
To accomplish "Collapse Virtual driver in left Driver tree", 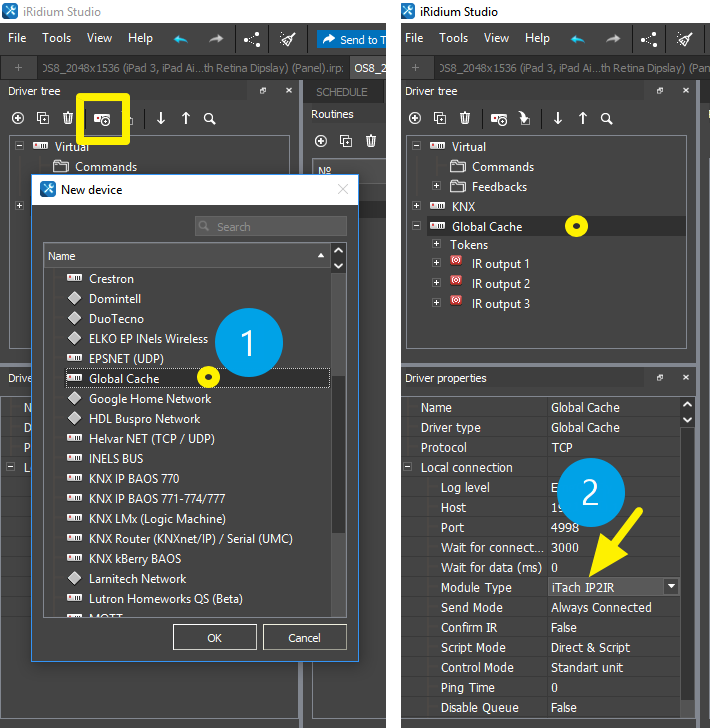I will 20,146.
